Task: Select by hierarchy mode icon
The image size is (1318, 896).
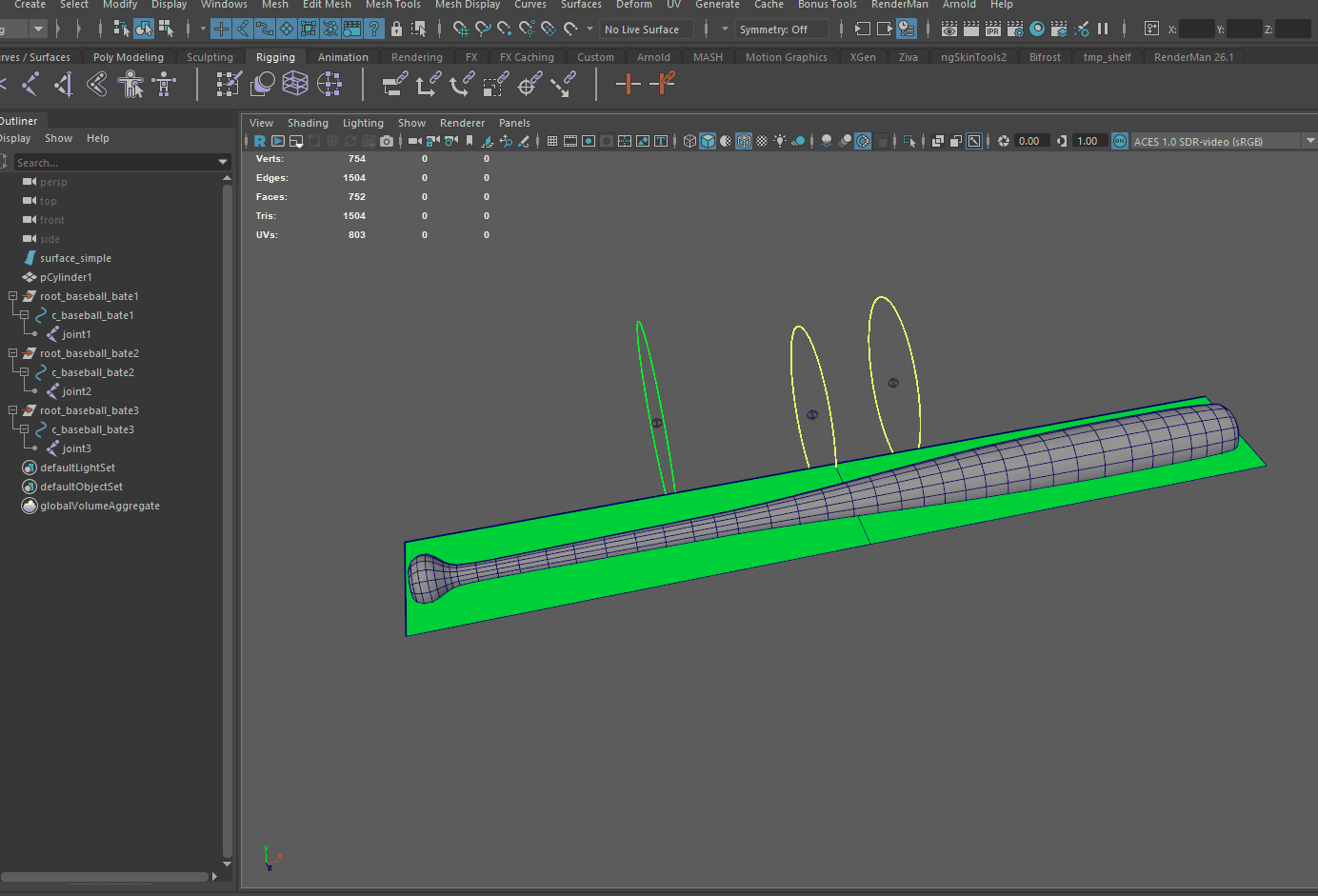Action: 122,30
